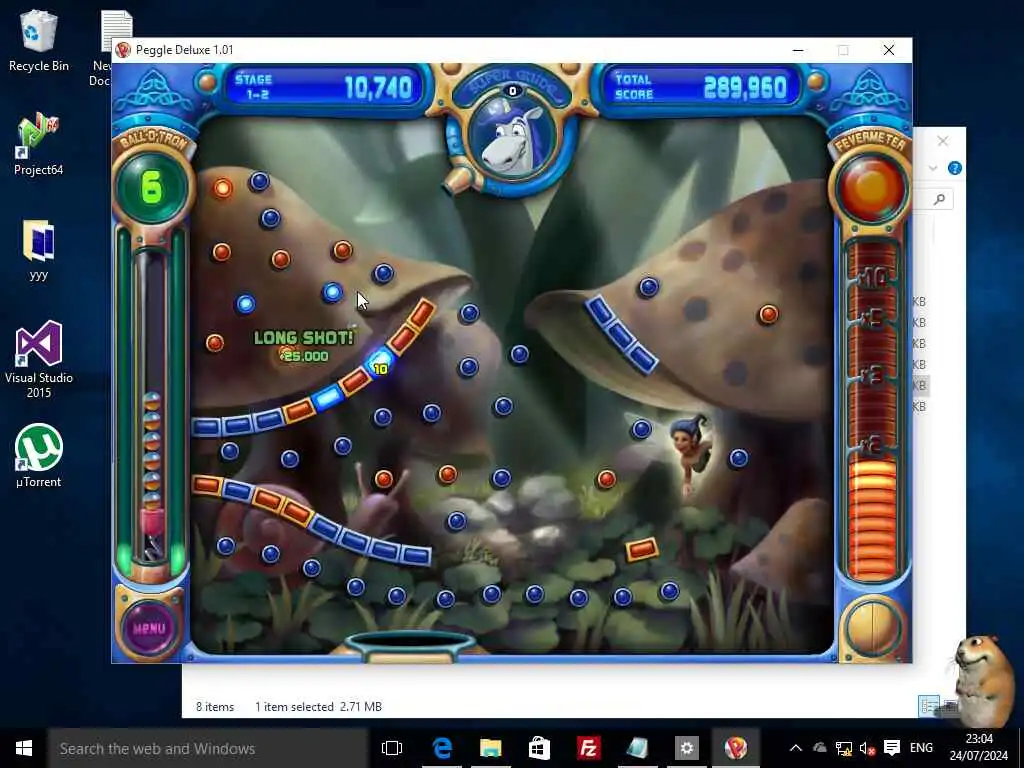Click the Fevermeter multiplier gauge
The width and height of the screenshot is (1024, 768).
[x=872, y=411]
